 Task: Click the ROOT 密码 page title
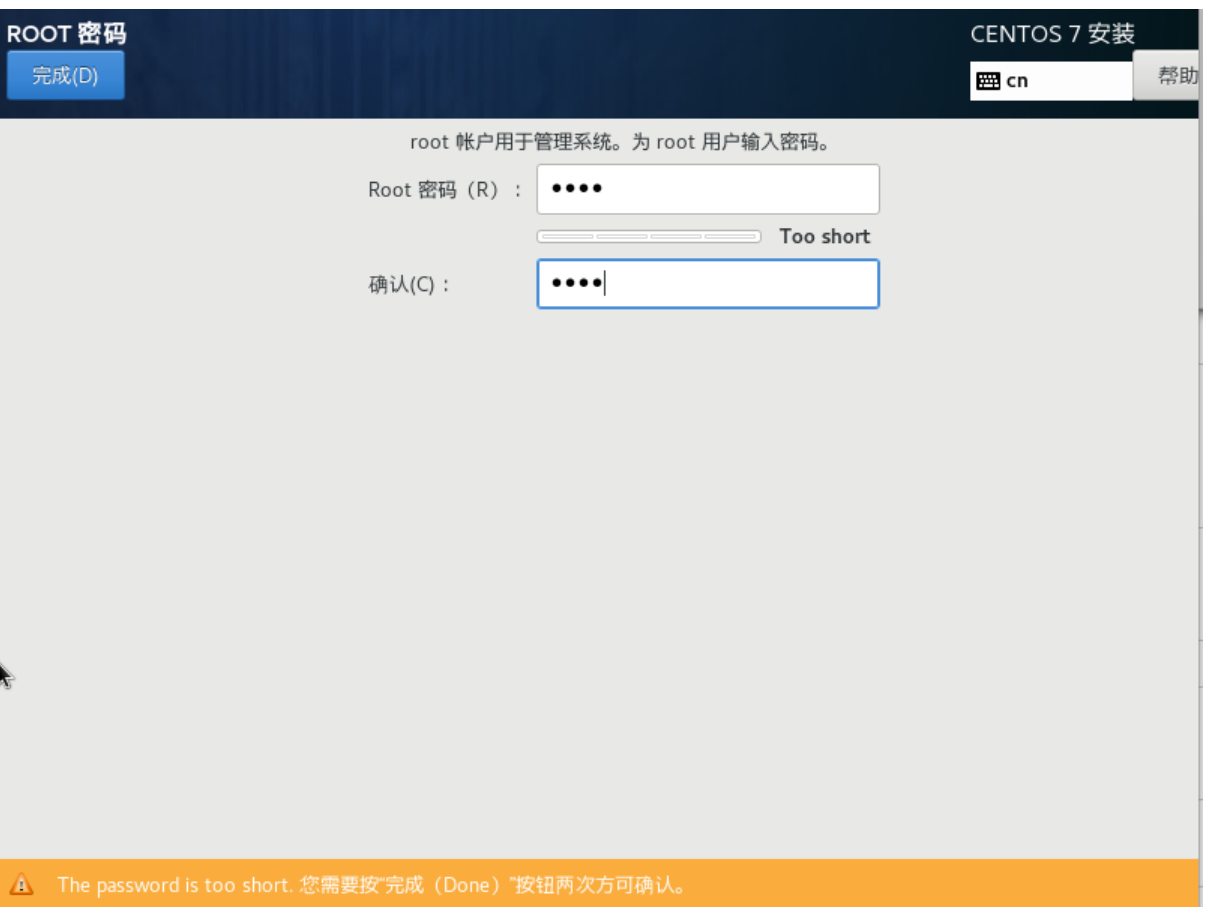(66, 33)
